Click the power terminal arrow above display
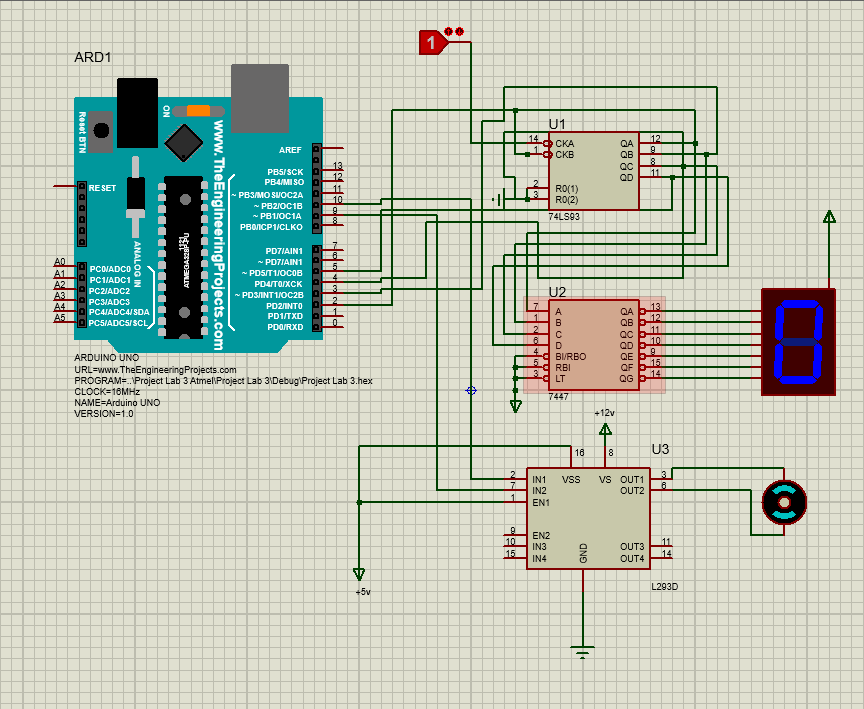 (x=829, y=217)
